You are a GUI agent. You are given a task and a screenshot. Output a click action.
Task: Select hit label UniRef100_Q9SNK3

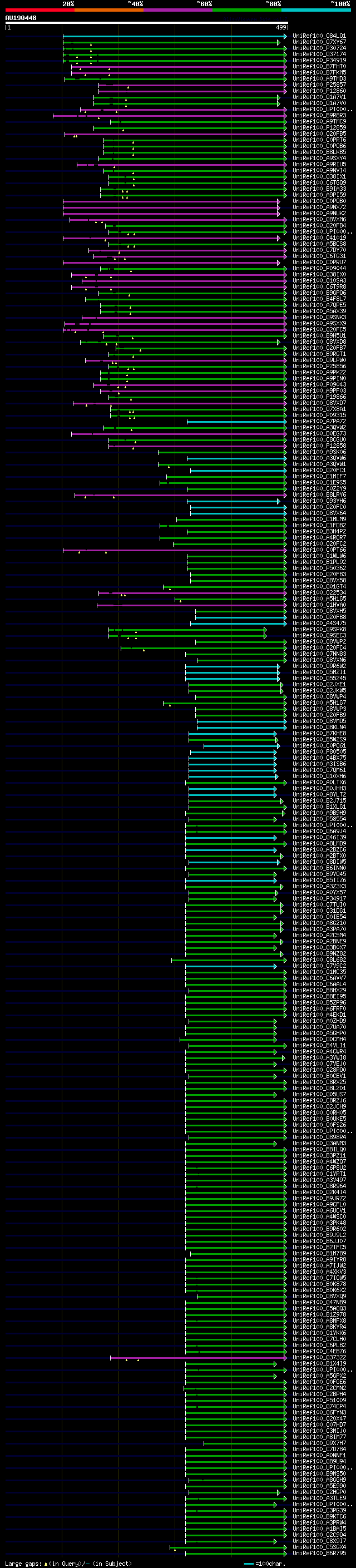click(x=319, y=317)
